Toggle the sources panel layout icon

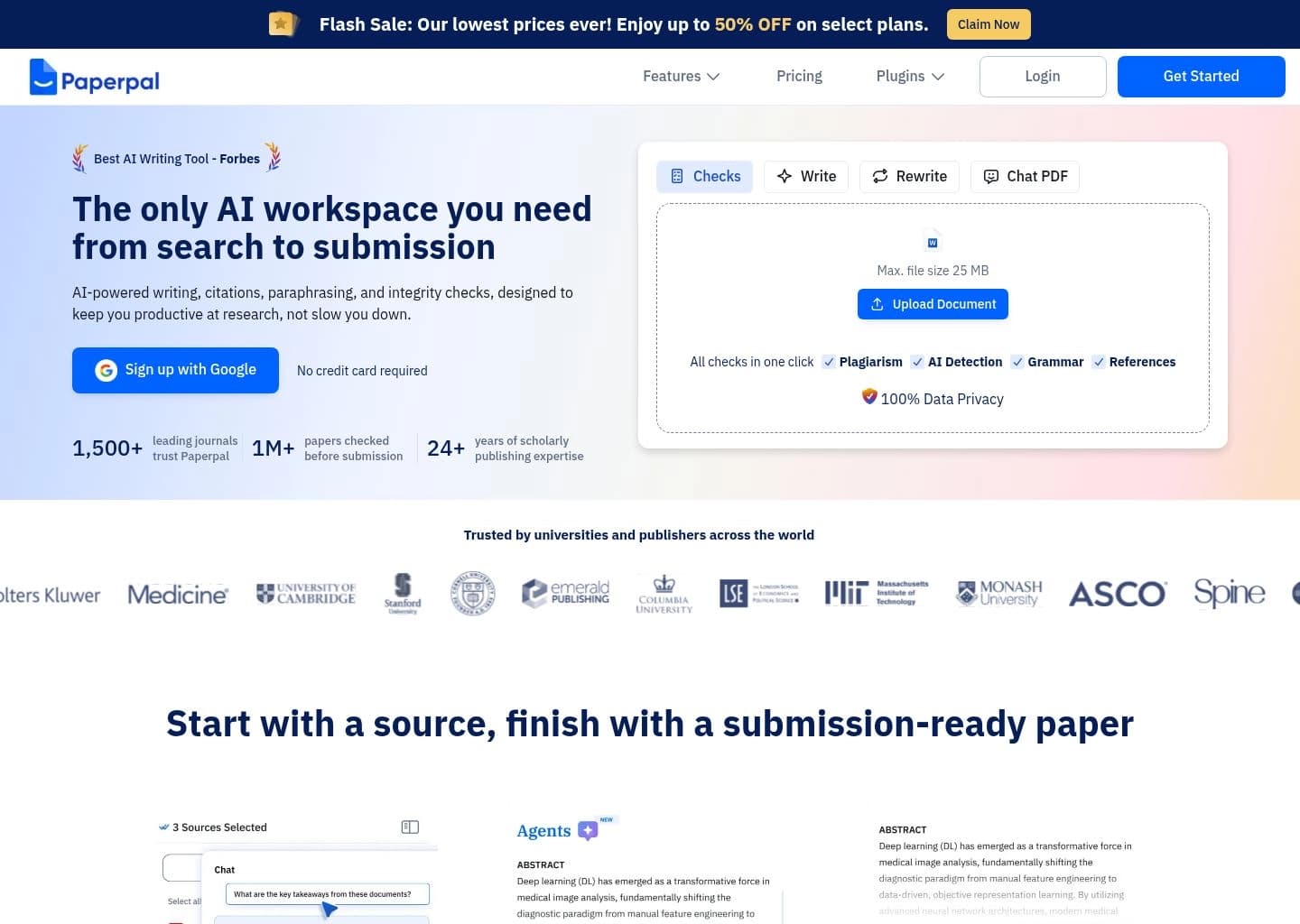(410, 827)
